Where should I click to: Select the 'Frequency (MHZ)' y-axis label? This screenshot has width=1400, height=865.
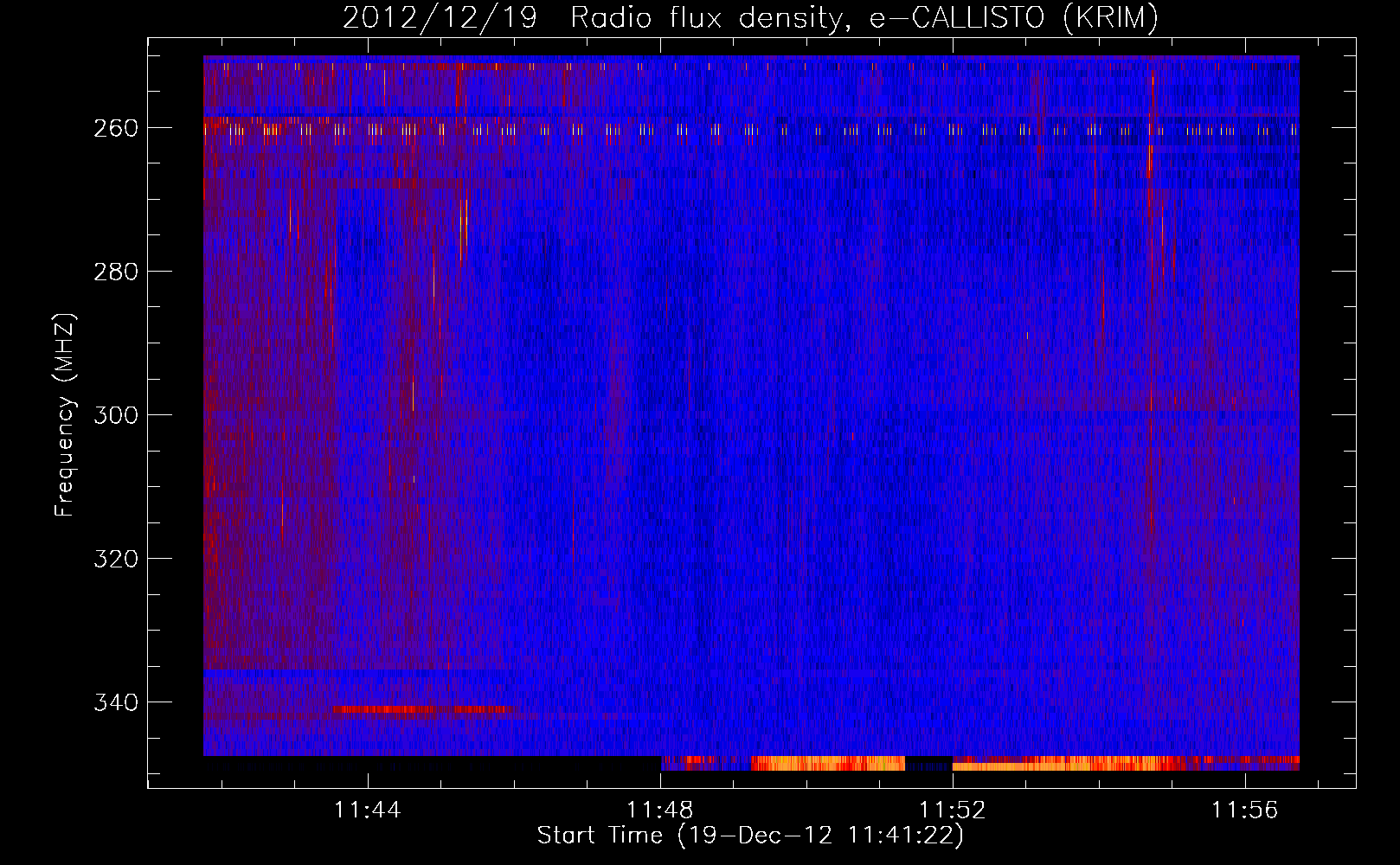click(65, 415)
